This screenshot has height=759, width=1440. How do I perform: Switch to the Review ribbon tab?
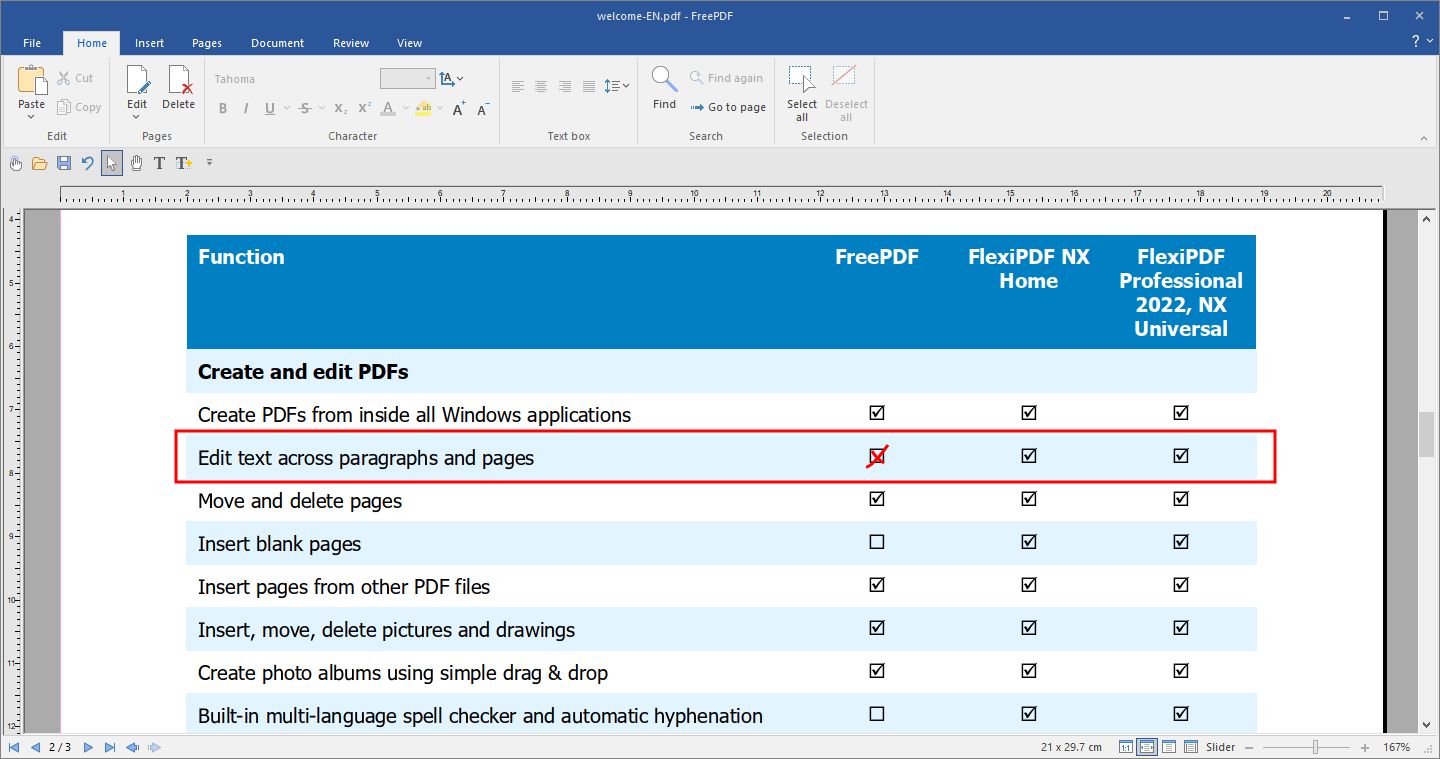pyautogui.click(x=350, y=43)
